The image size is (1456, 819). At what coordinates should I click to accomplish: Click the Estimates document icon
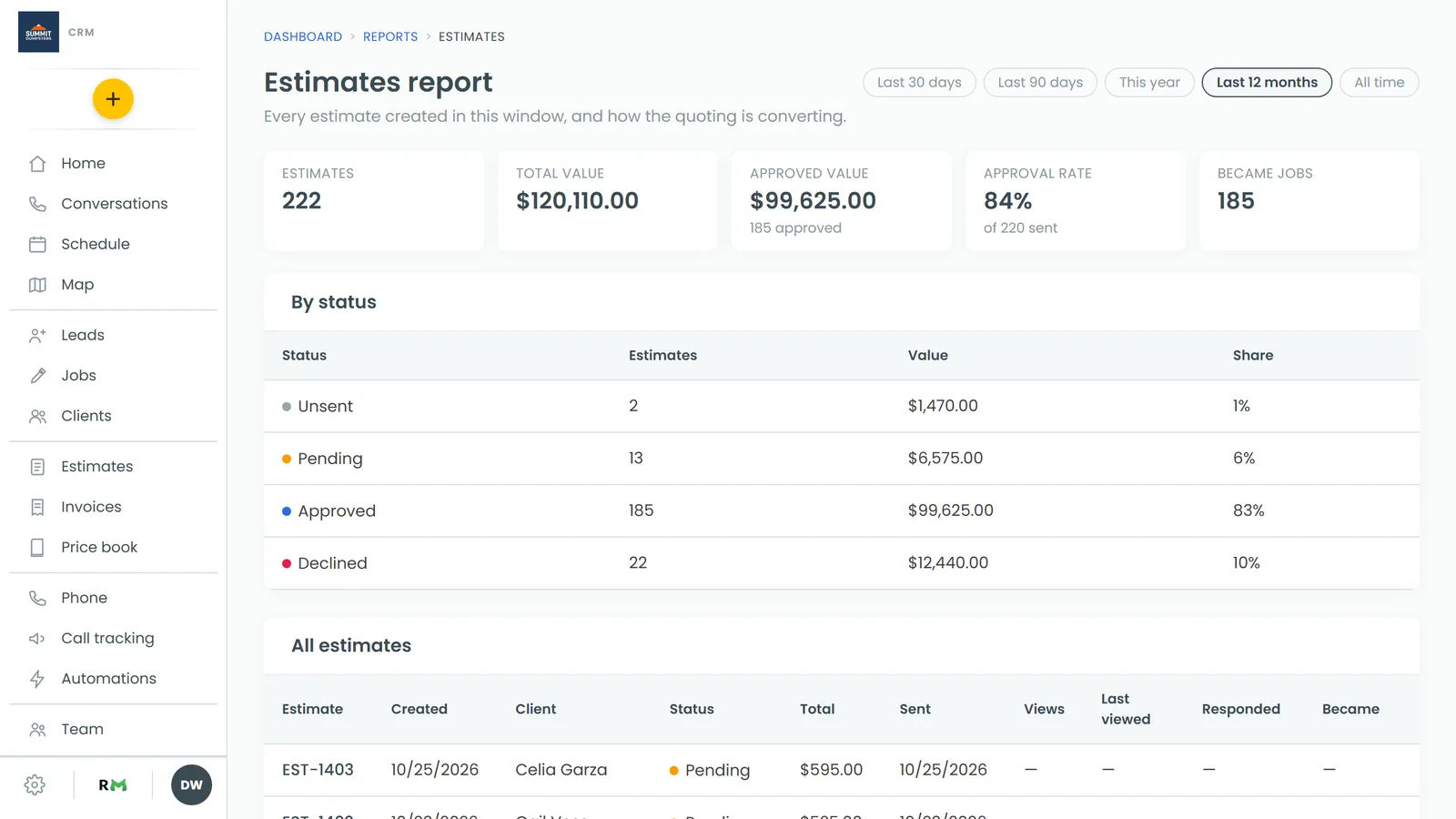pos(37,467)
